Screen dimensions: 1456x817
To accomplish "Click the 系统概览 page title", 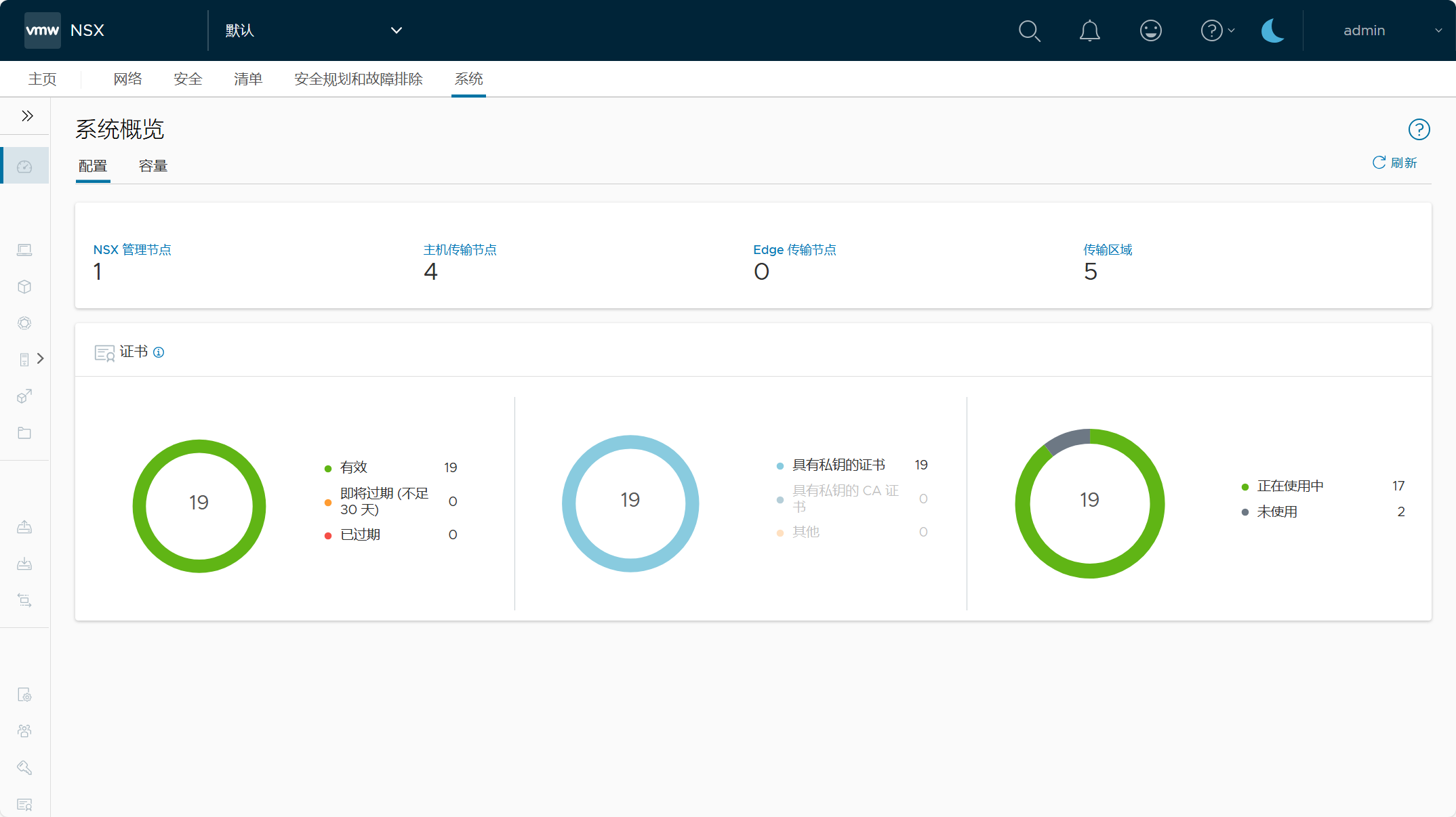I will 120,129.
